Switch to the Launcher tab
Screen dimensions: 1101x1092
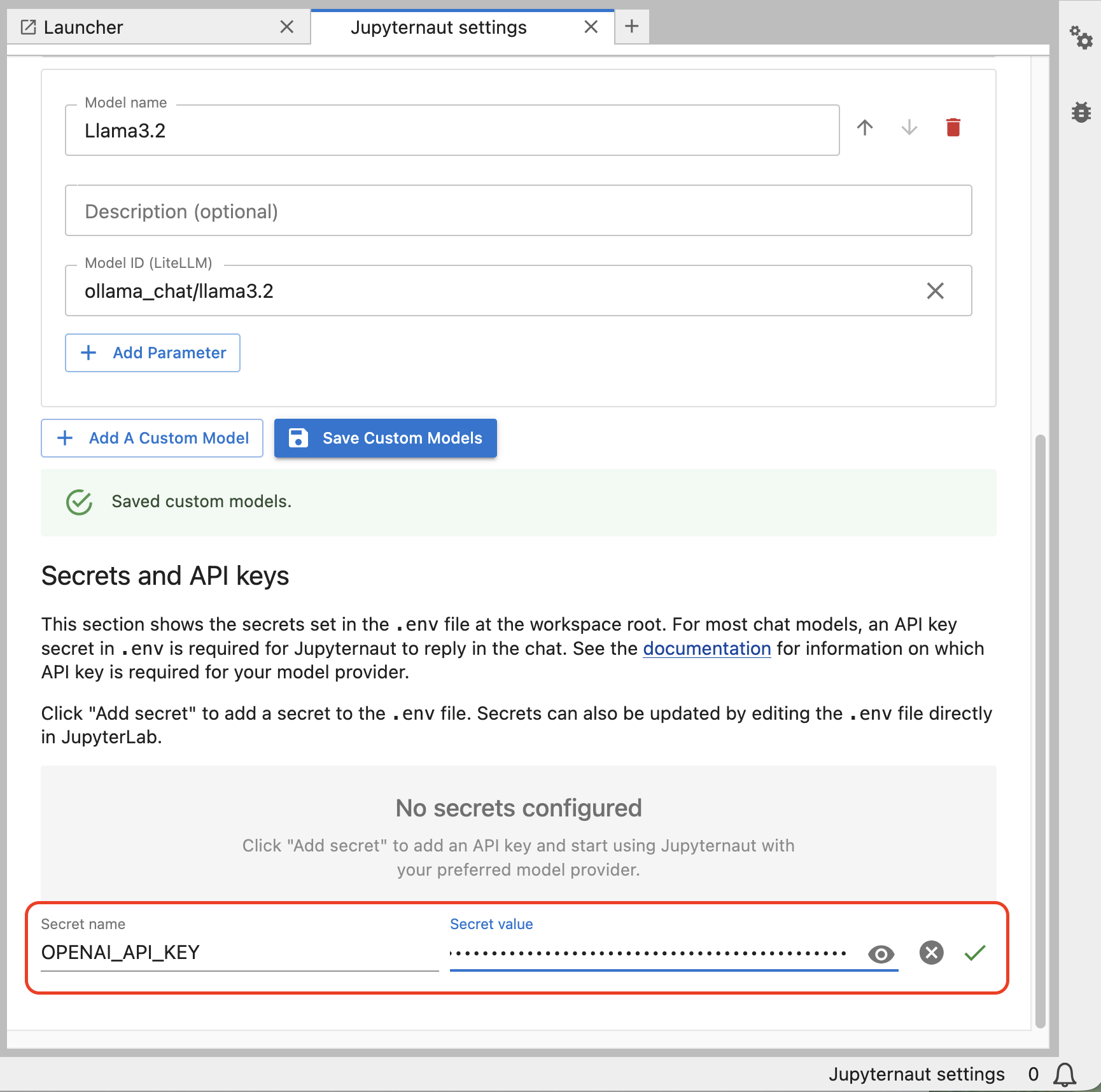pyautogui.click(x=158, y=27)
